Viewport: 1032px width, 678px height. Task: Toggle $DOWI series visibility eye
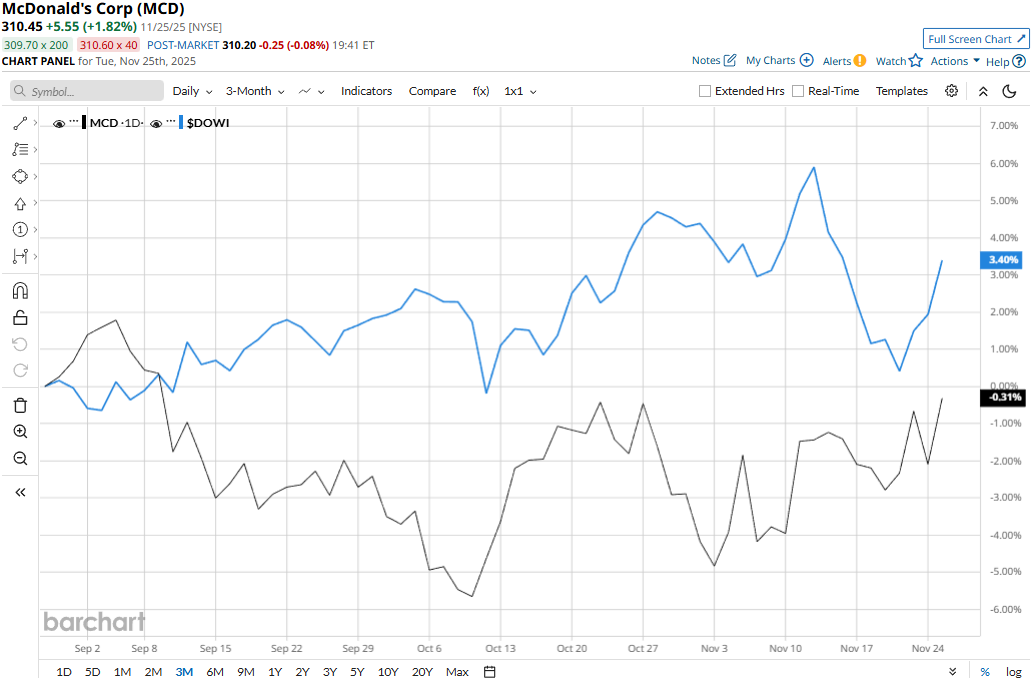(156, 123)
